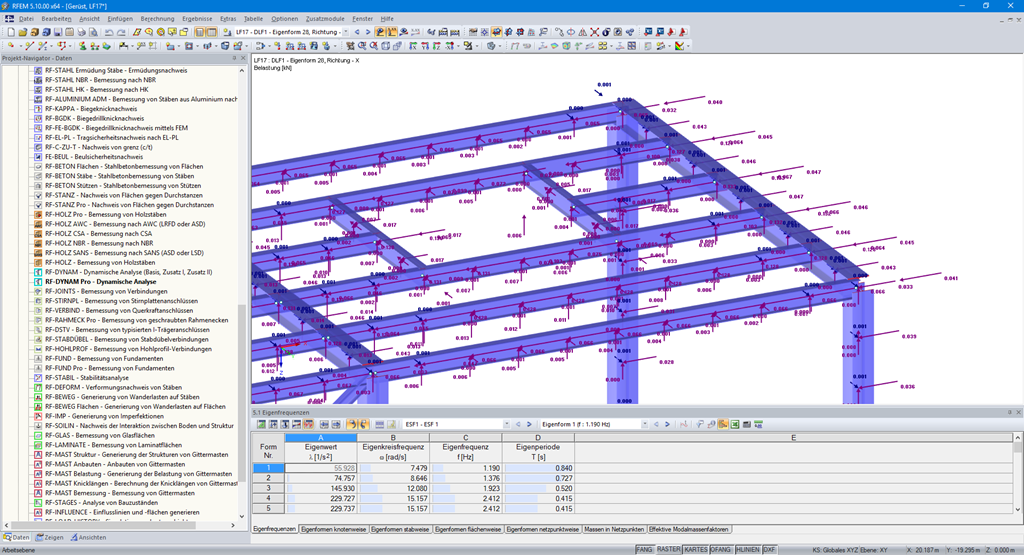
Task: Show previous load case arrow in toolbar
Action: 357,31
